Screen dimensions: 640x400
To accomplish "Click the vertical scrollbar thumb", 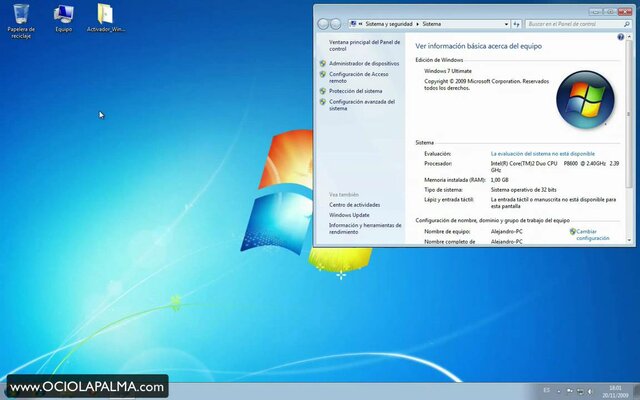I will pyautogui.click(x=629, y=112).
